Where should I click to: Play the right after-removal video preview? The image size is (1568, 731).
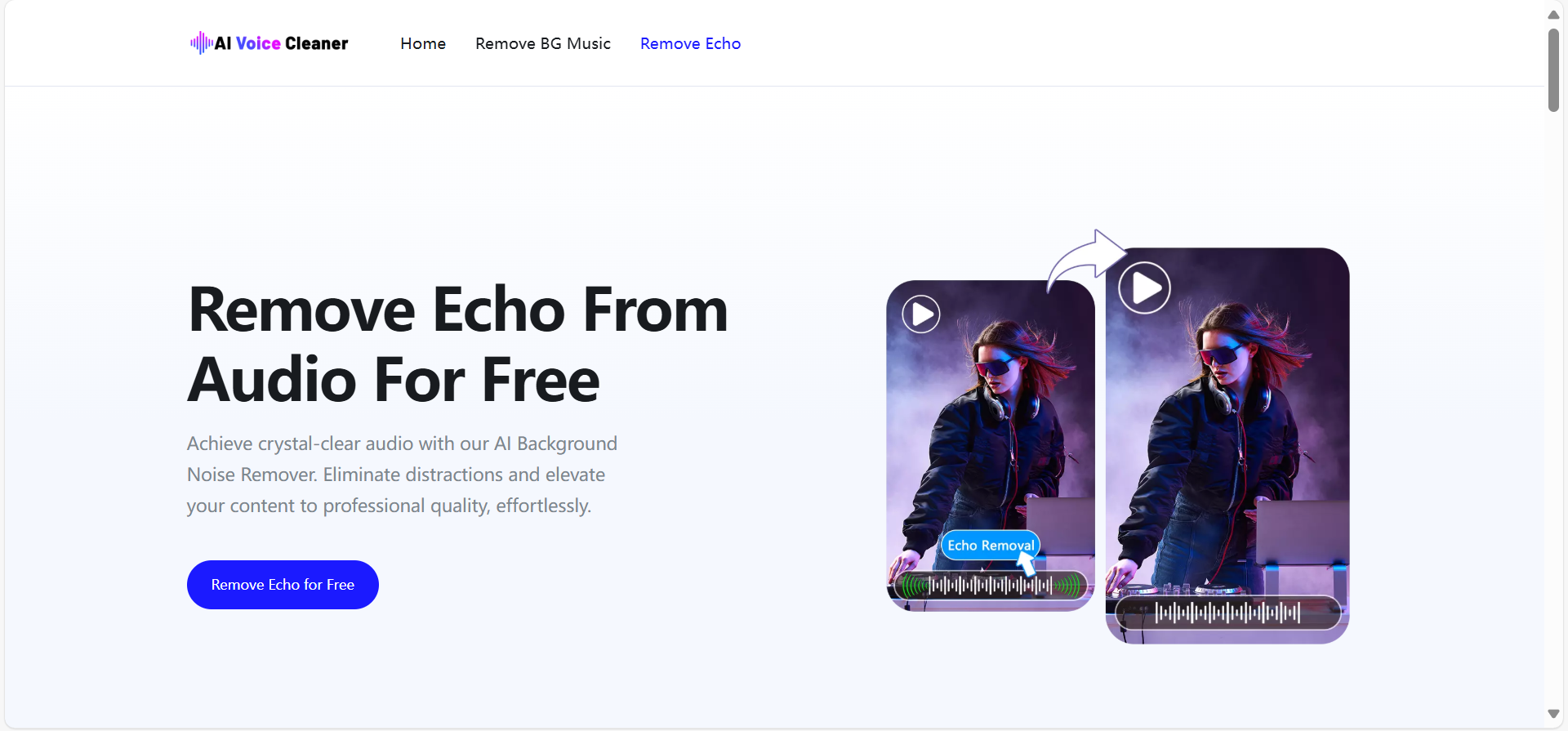pos(1144,287)
